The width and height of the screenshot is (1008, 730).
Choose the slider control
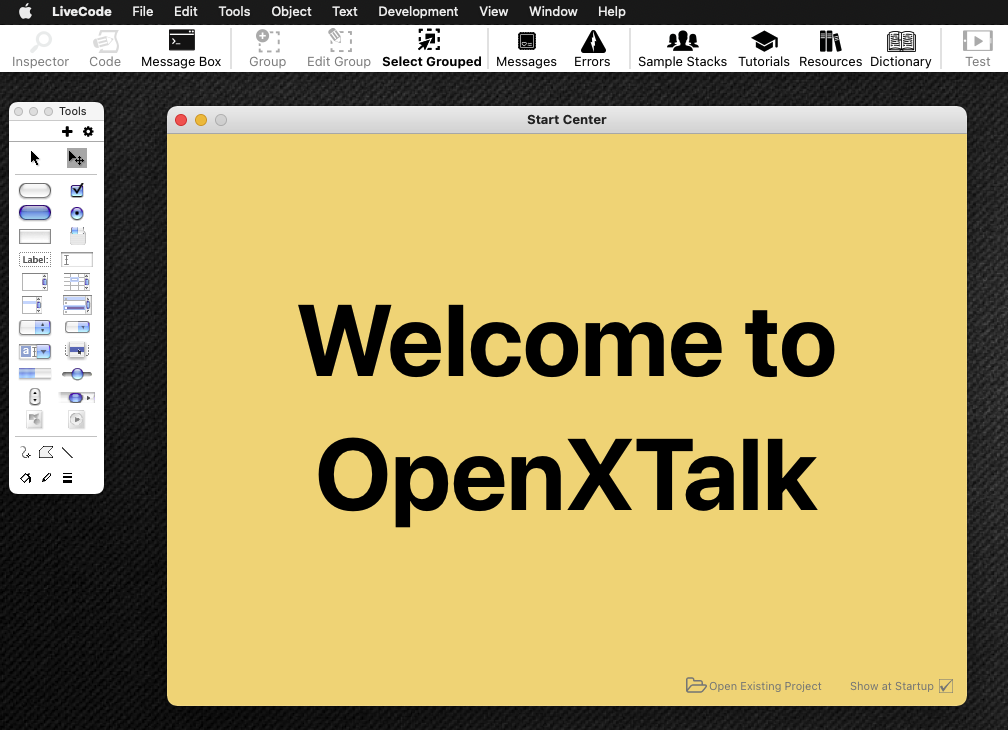tap(76, 373)
